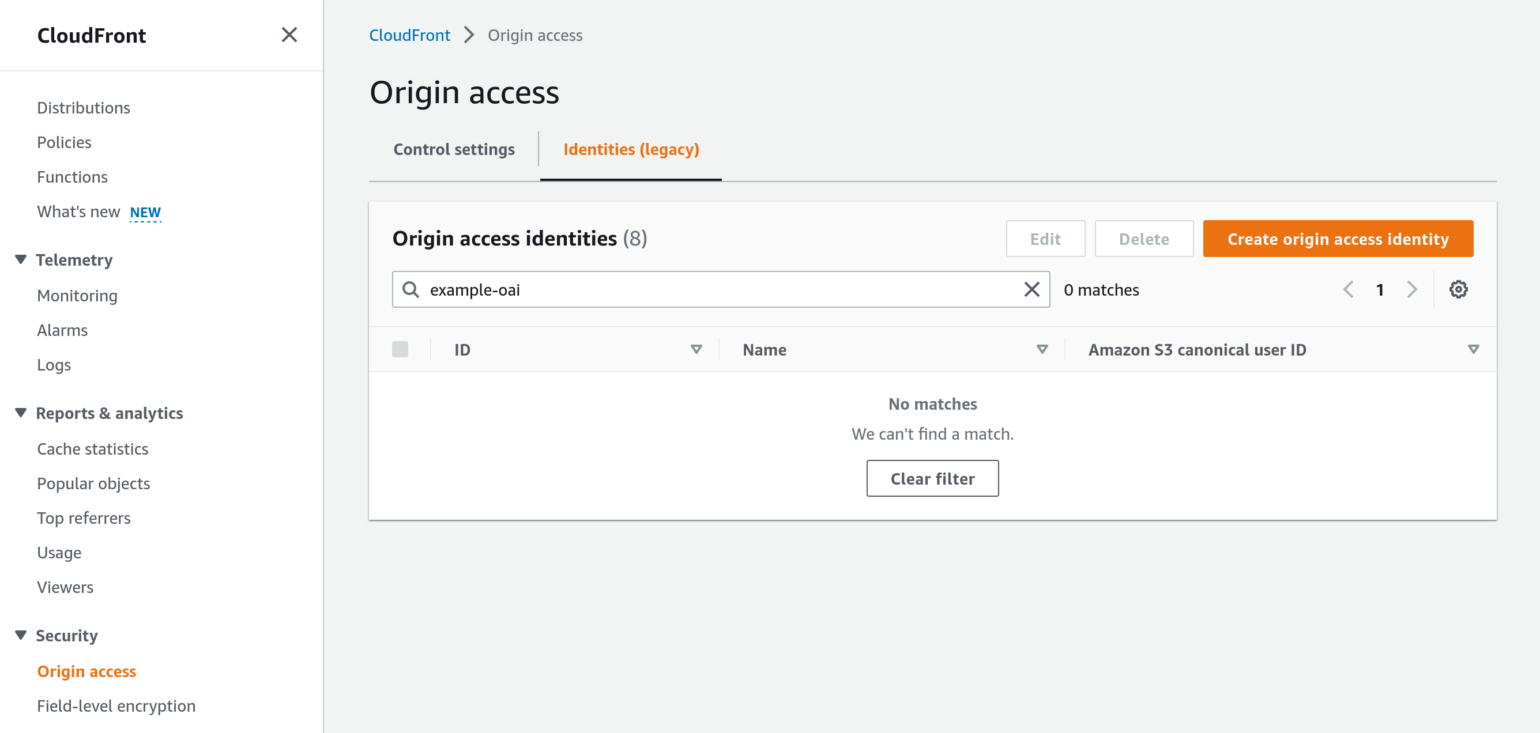1540x733 pixels.
Task: Click the Delete button
Action: 1144,239
